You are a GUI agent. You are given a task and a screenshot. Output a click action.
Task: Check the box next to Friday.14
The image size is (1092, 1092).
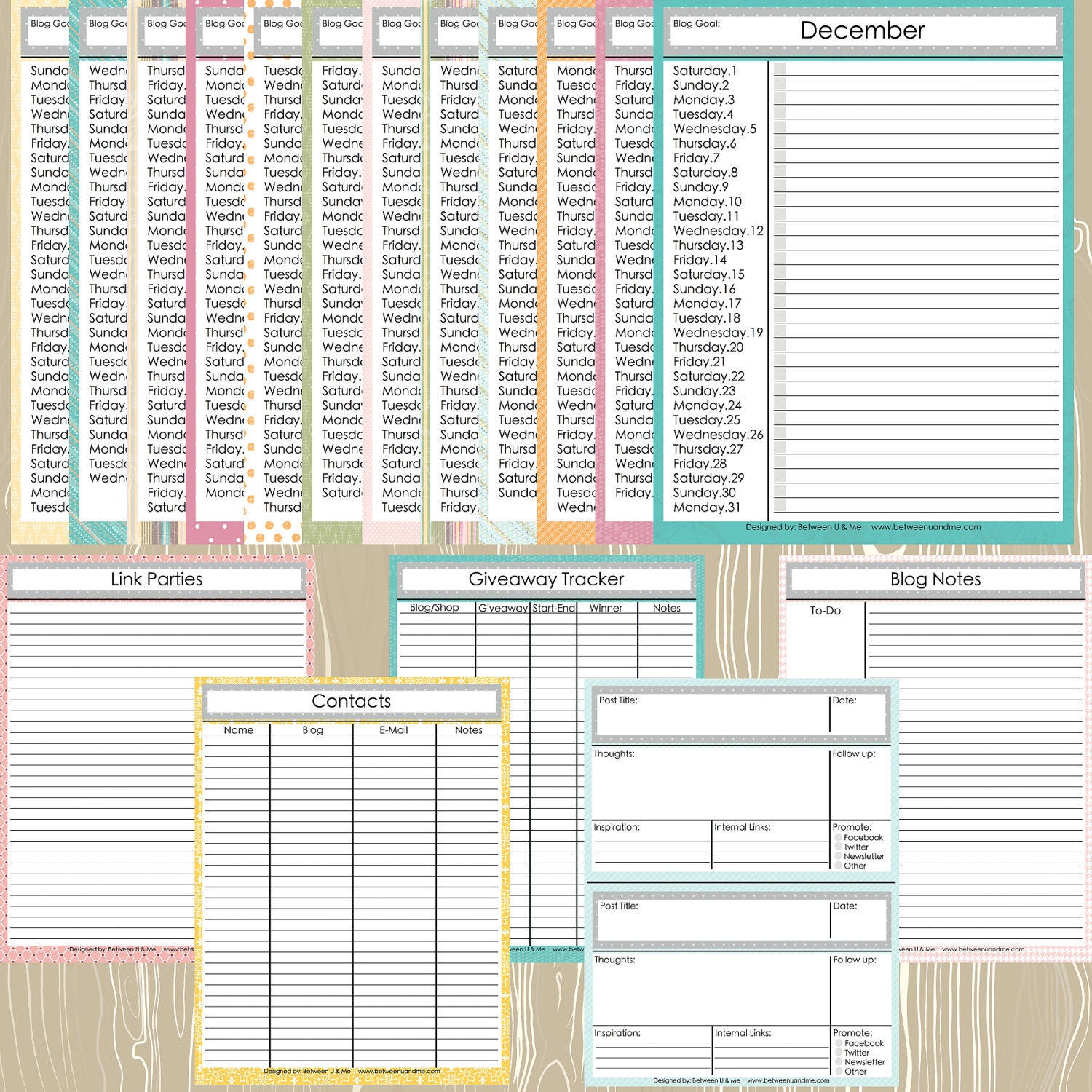click(780, 259)
